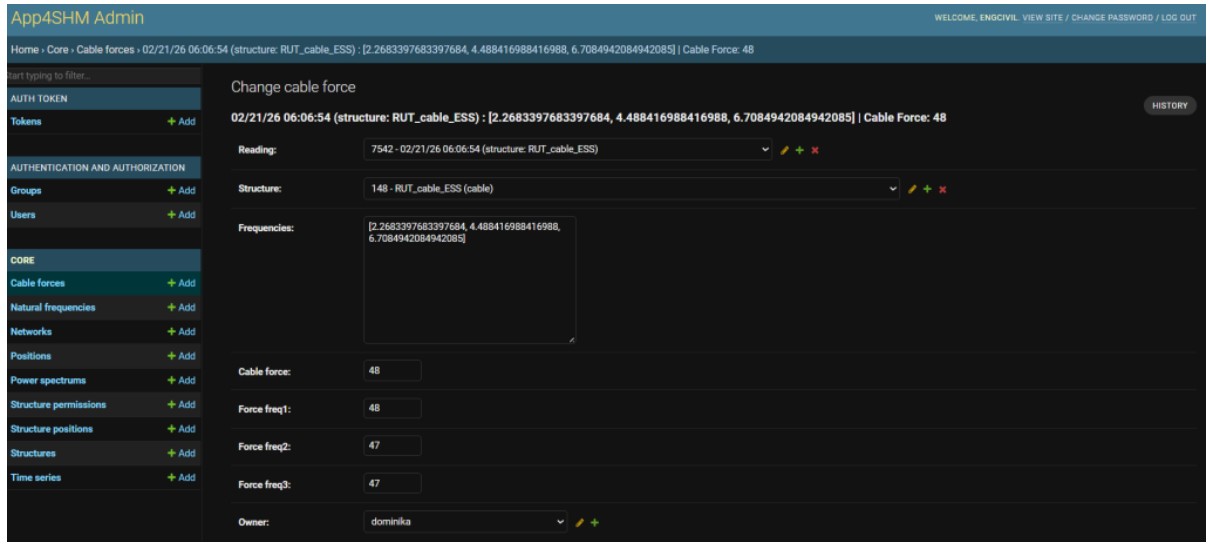The width and height of the screenshot is (1210, 546).
Task: Click the pencil edit icon beside Structure
Action: 911,189
